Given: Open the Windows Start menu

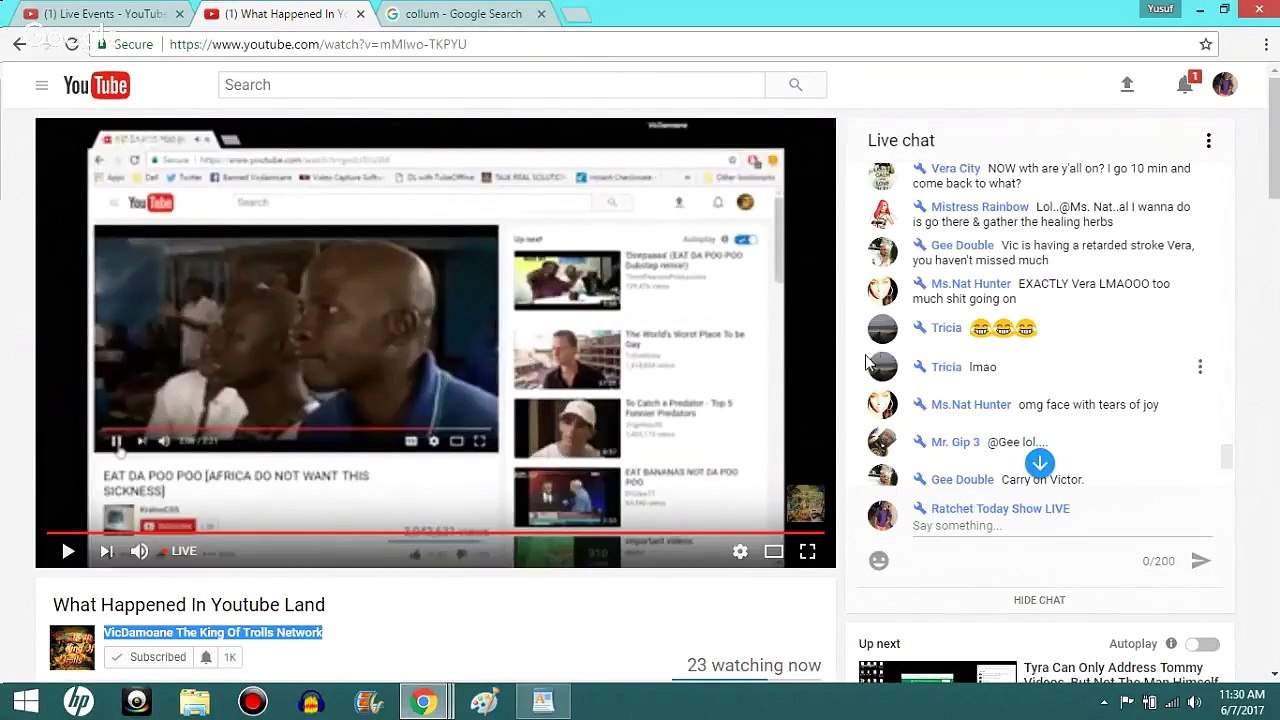Looking at the screenshot, I should pos(26,702).
